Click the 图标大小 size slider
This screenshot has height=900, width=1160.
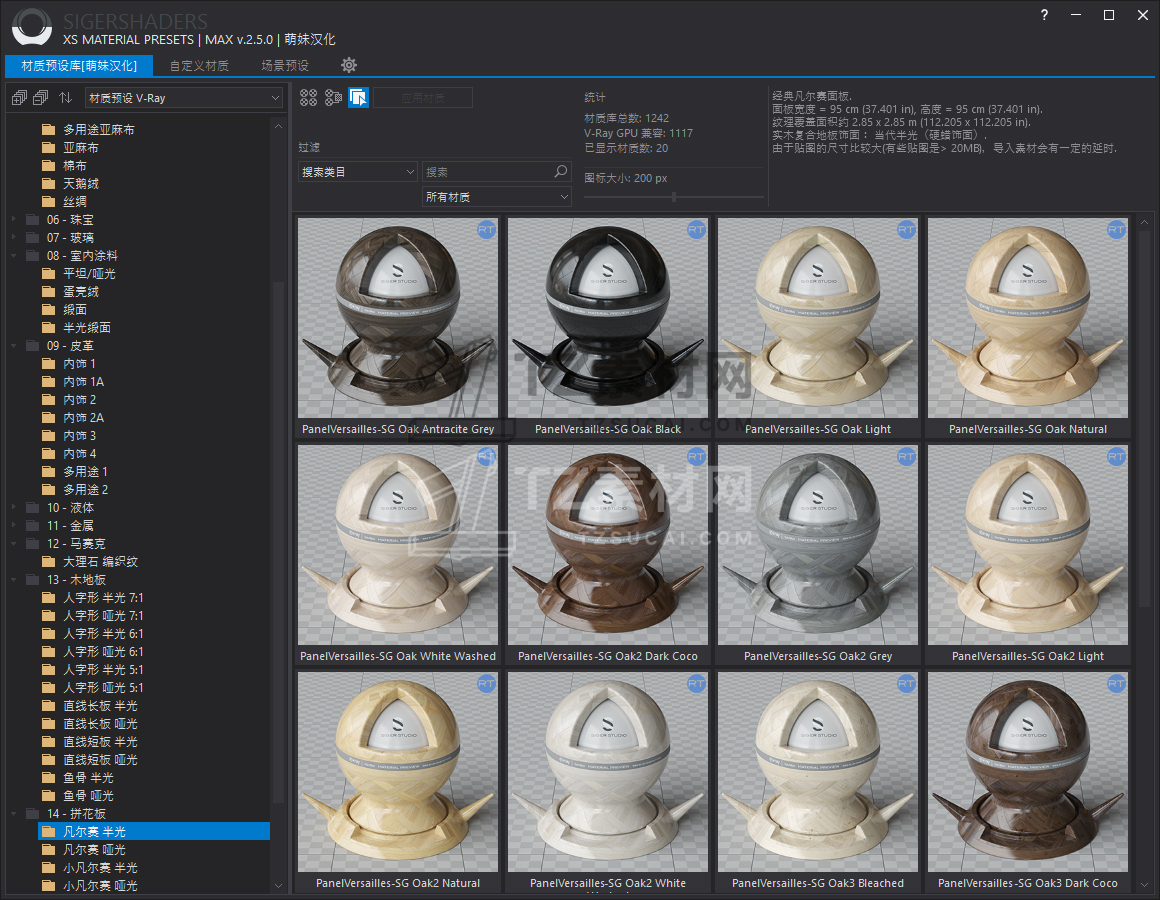[x=673, y=197]
